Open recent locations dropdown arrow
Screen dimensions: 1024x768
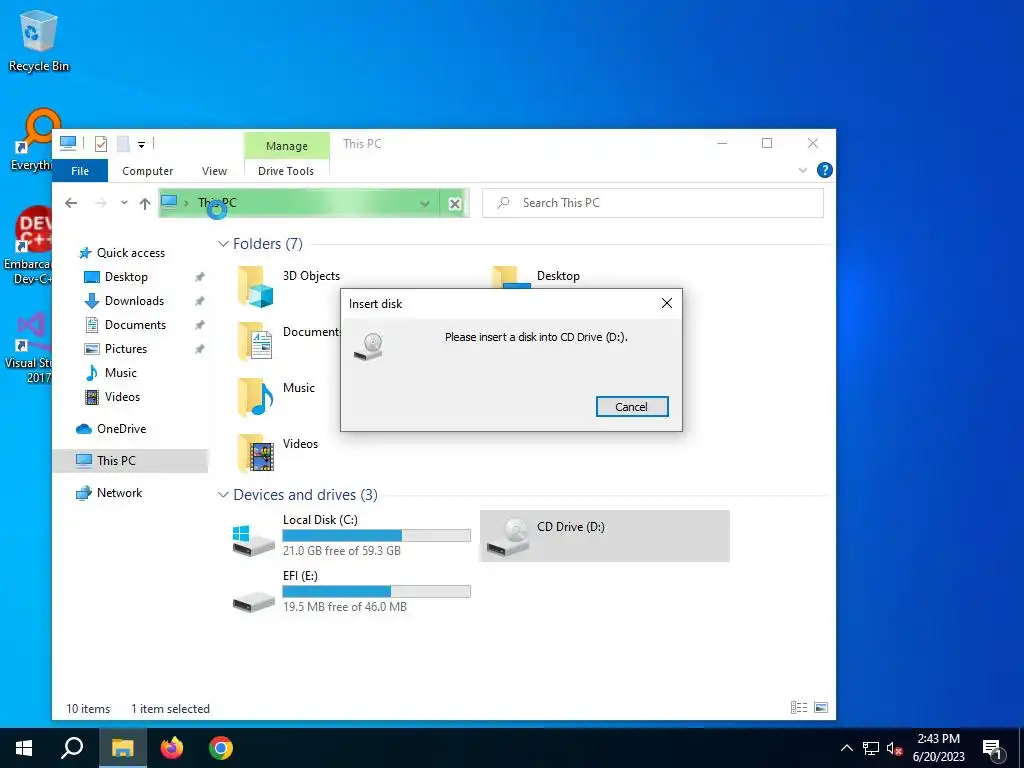click(x=124, y=203)
